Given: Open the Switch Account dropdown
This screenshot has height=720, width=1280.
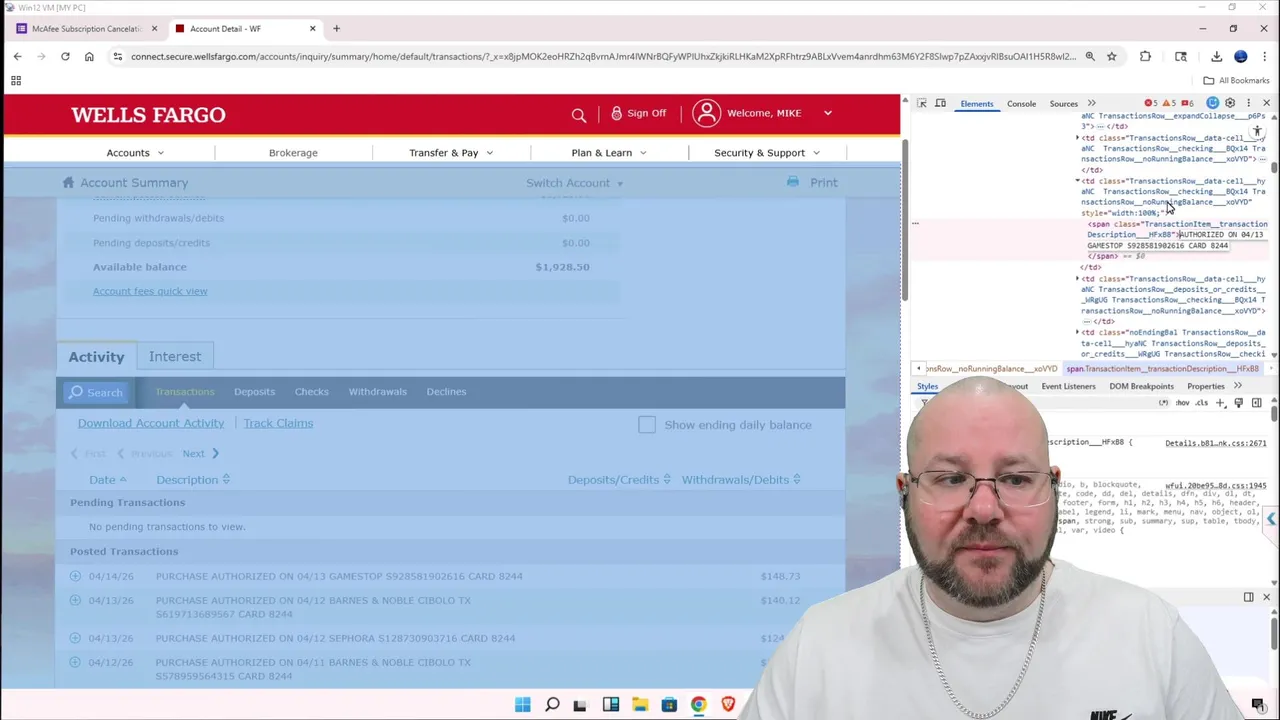Looking at the screenshot, I should click(x=575, y=183).
